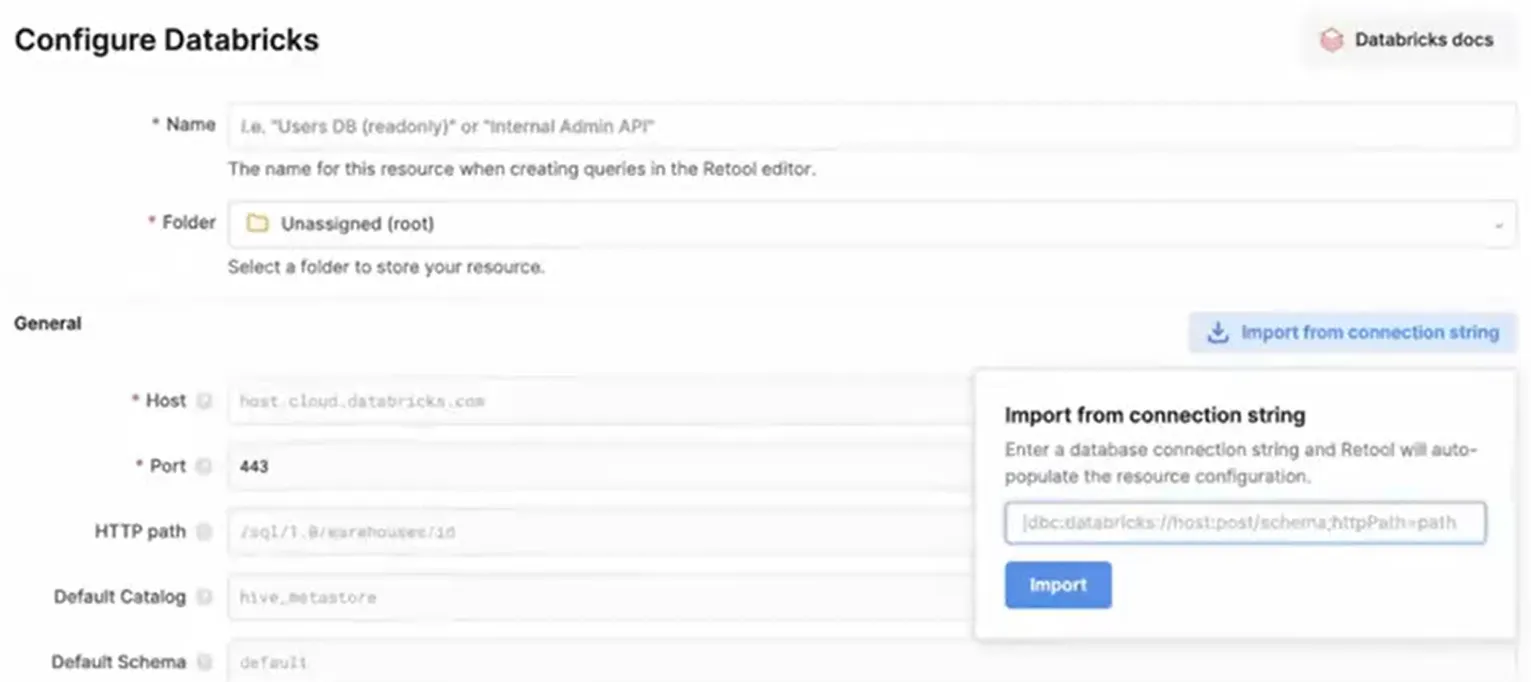Click the small icon beside Default Schema label
The width and height of the screenshot is (1531, 682).
click(205, 662)
